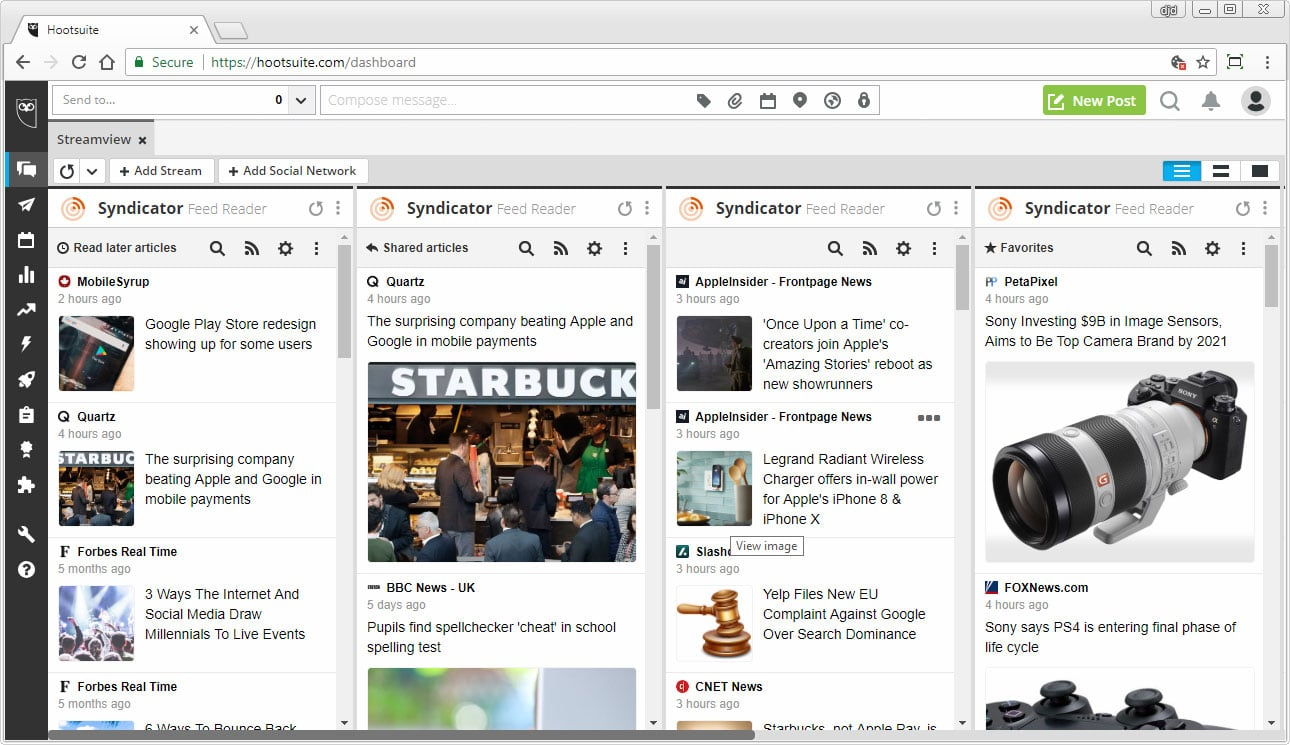This screenshot has width=1290, height=745.
Task: Switch to medium two-bar view layout
Action: [x=1220, y=171]
